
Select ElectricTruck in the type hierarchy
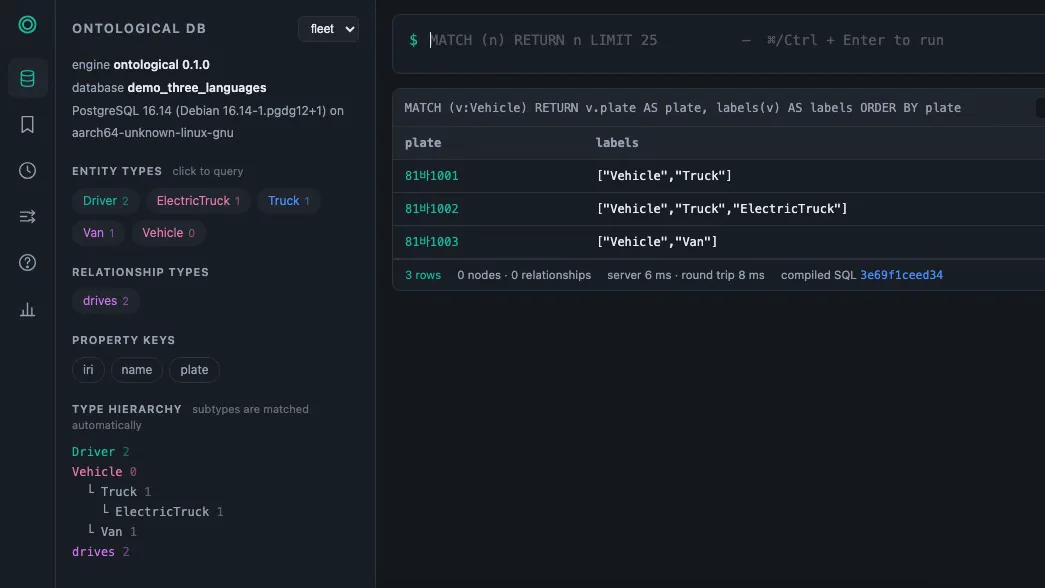[162, 511]
